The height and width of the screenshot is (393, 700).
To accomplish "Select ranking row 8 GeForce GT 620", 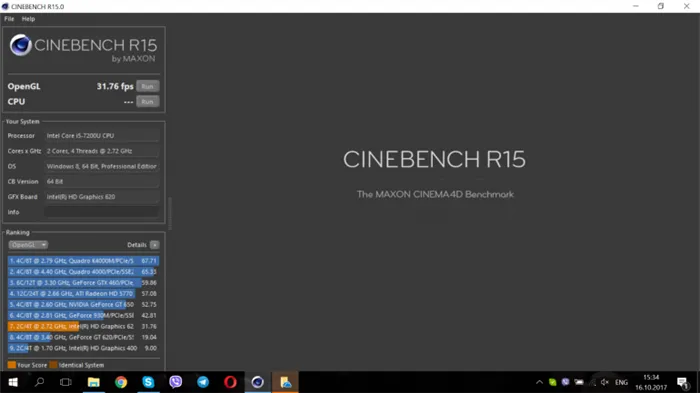I will (83, 337).
